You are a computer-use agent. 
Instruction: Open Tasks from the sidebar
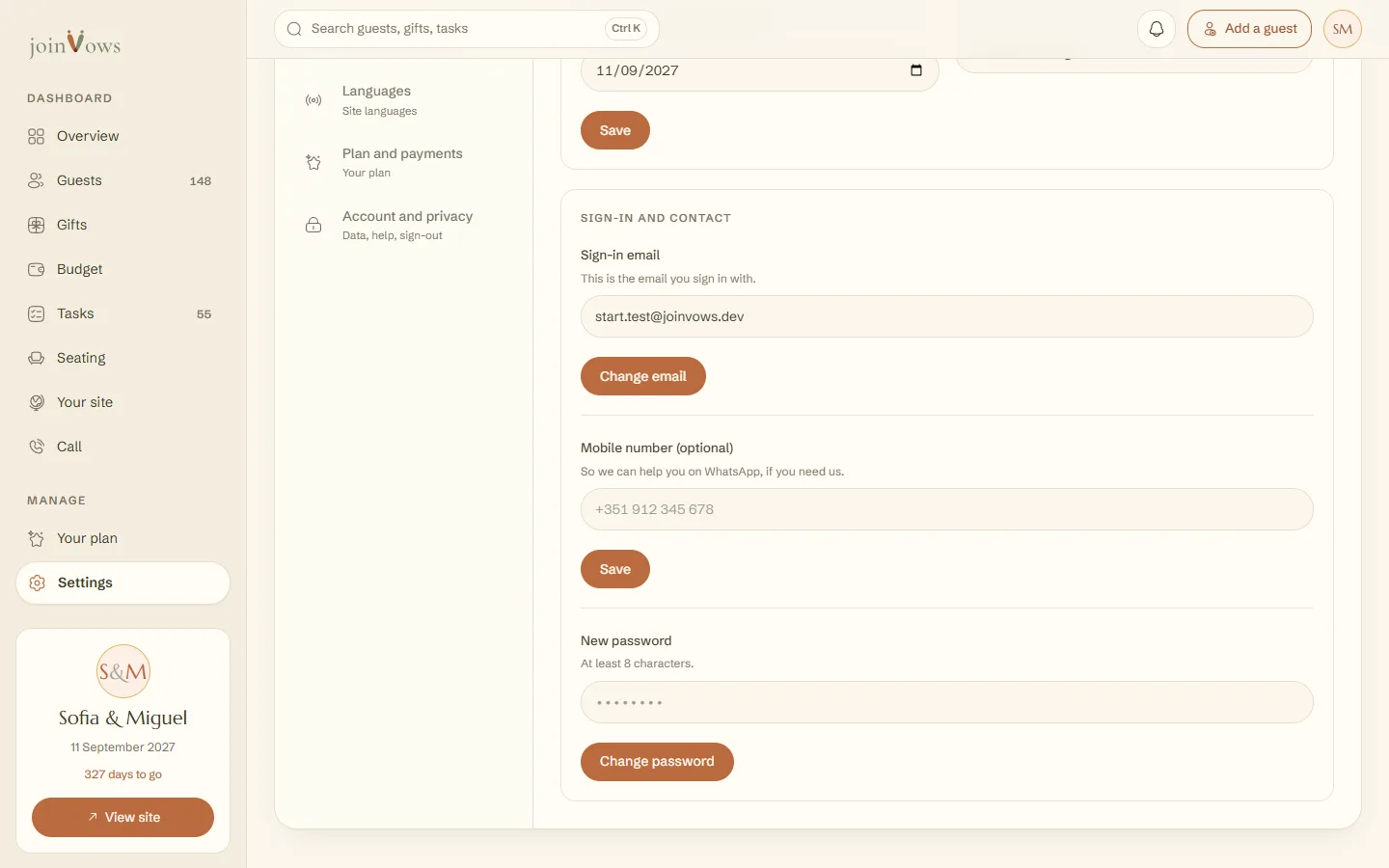point(123,314)
